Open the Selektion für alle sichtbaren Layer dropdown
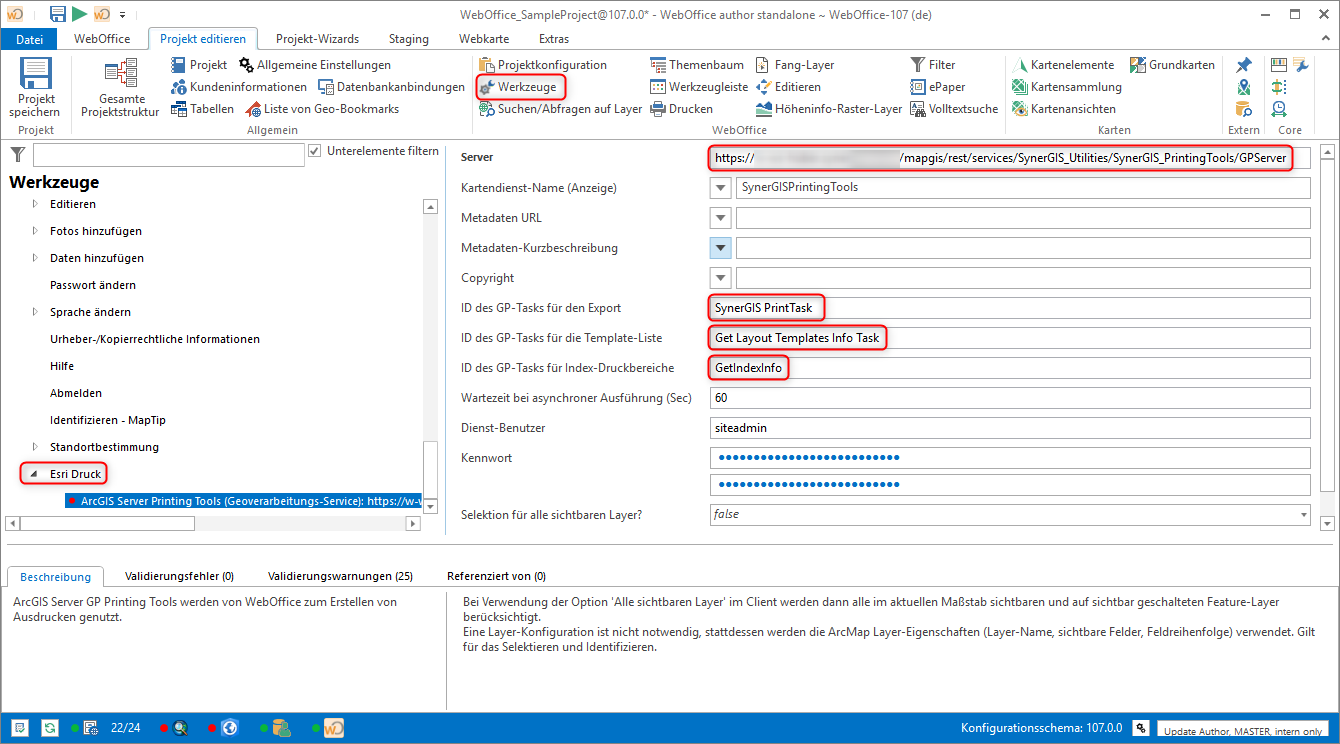This screenshot has height=744, width=1340. click(x=1302, y=514)
